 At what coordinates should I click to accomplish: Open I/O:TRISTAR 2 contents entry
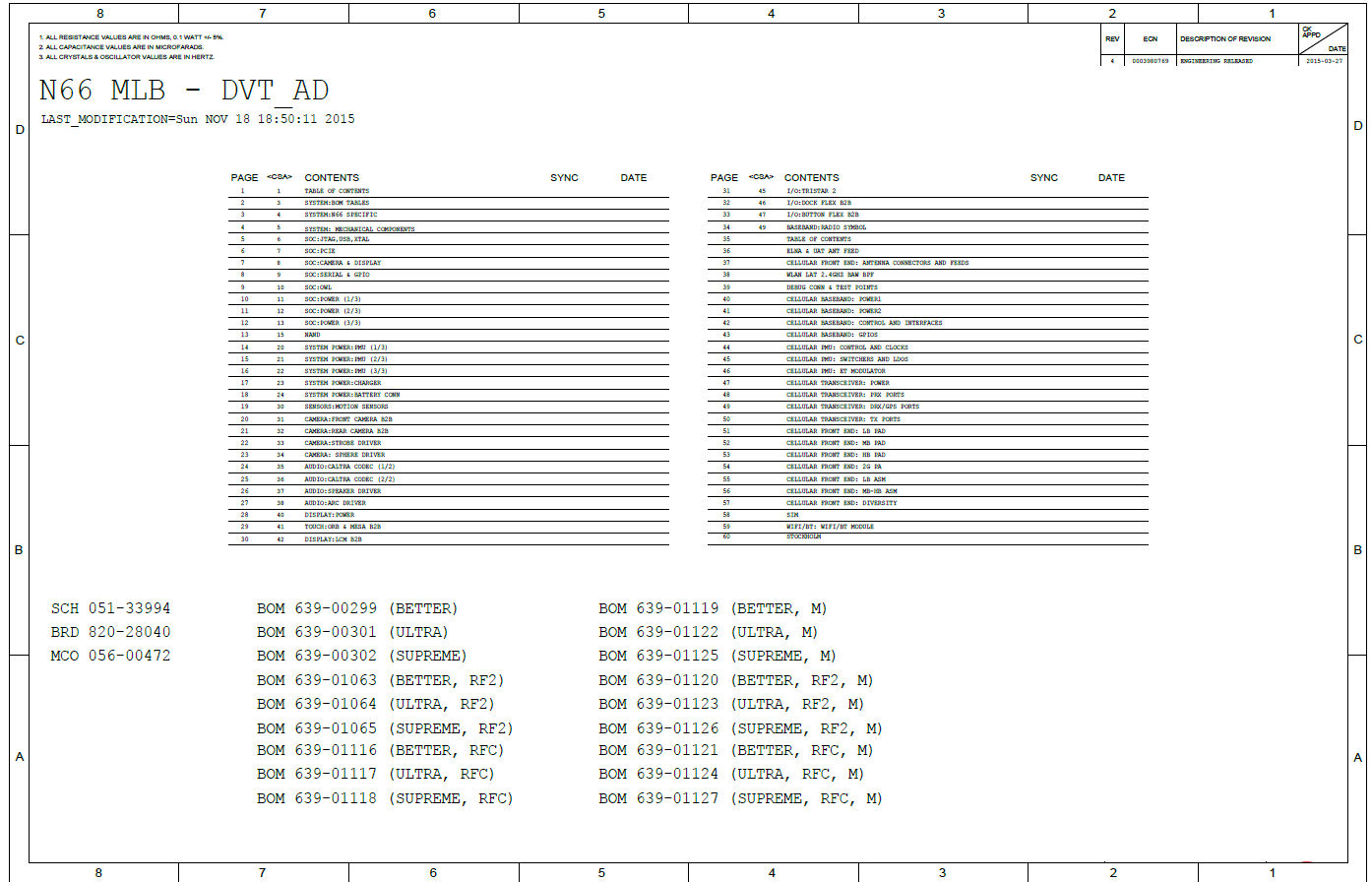(x=810, y=191)
